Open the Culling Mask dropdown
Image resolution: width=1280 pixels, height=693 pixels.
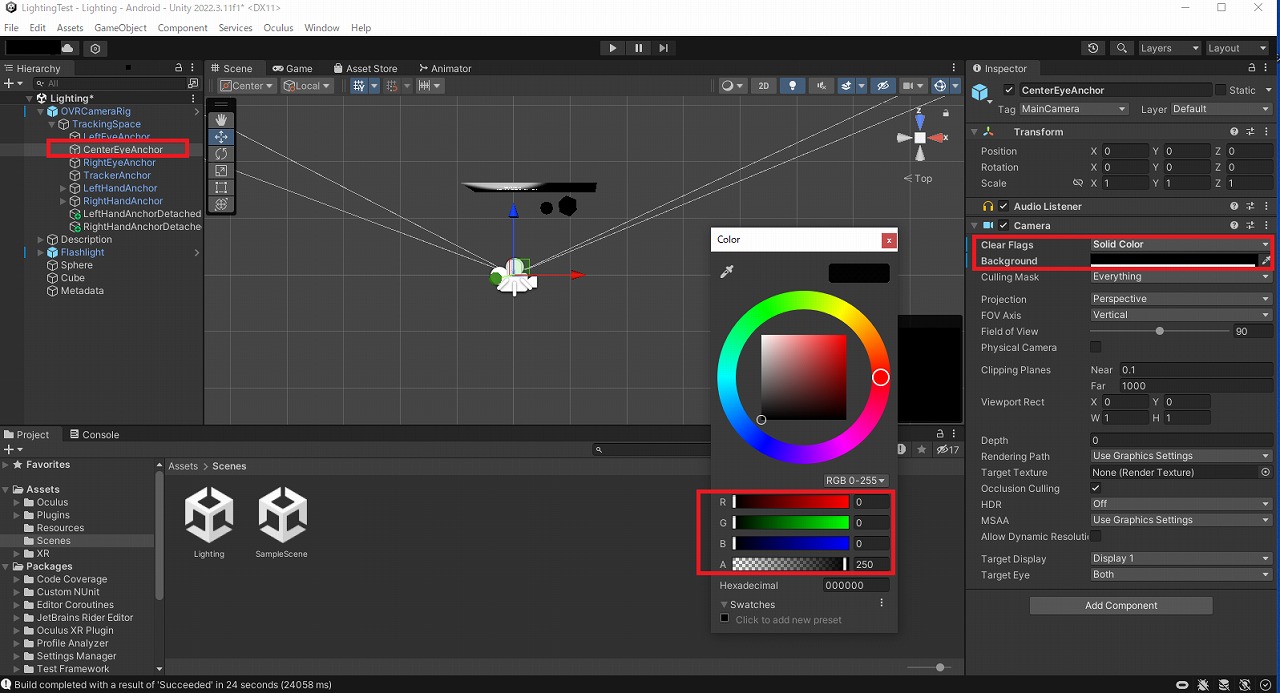pos(1180,277)
